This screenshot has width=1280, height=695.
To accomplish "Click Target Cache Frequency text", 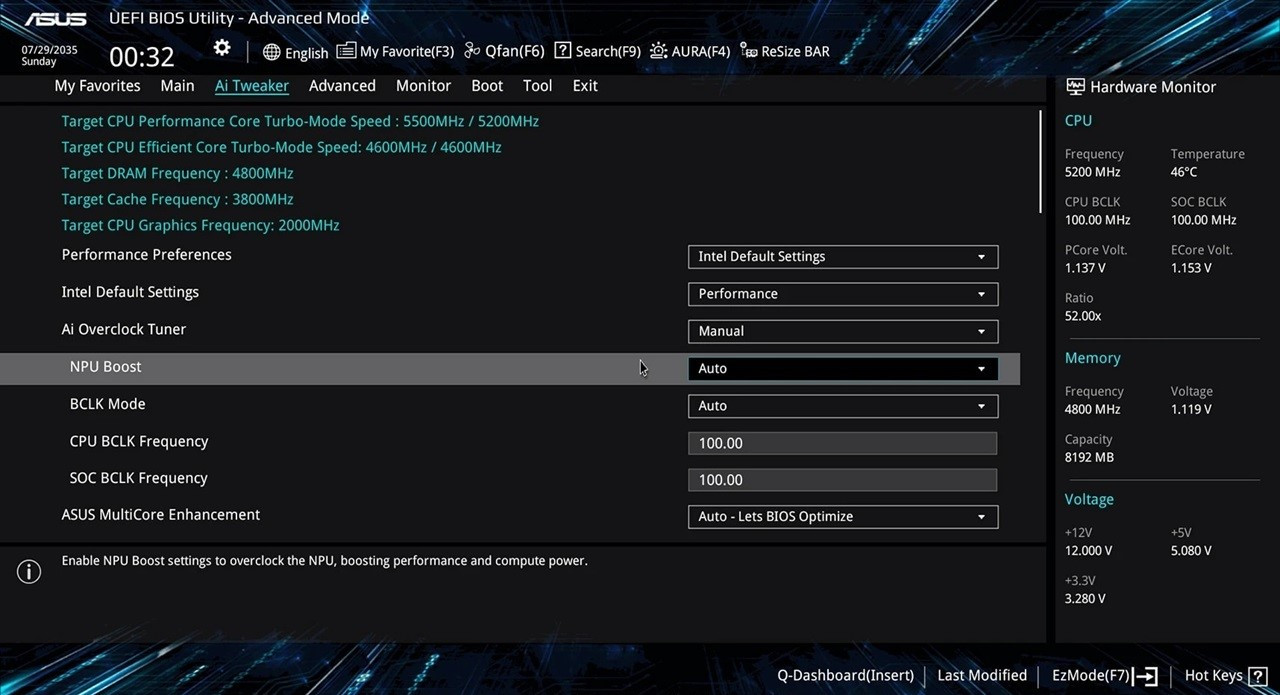I will 177,199.
